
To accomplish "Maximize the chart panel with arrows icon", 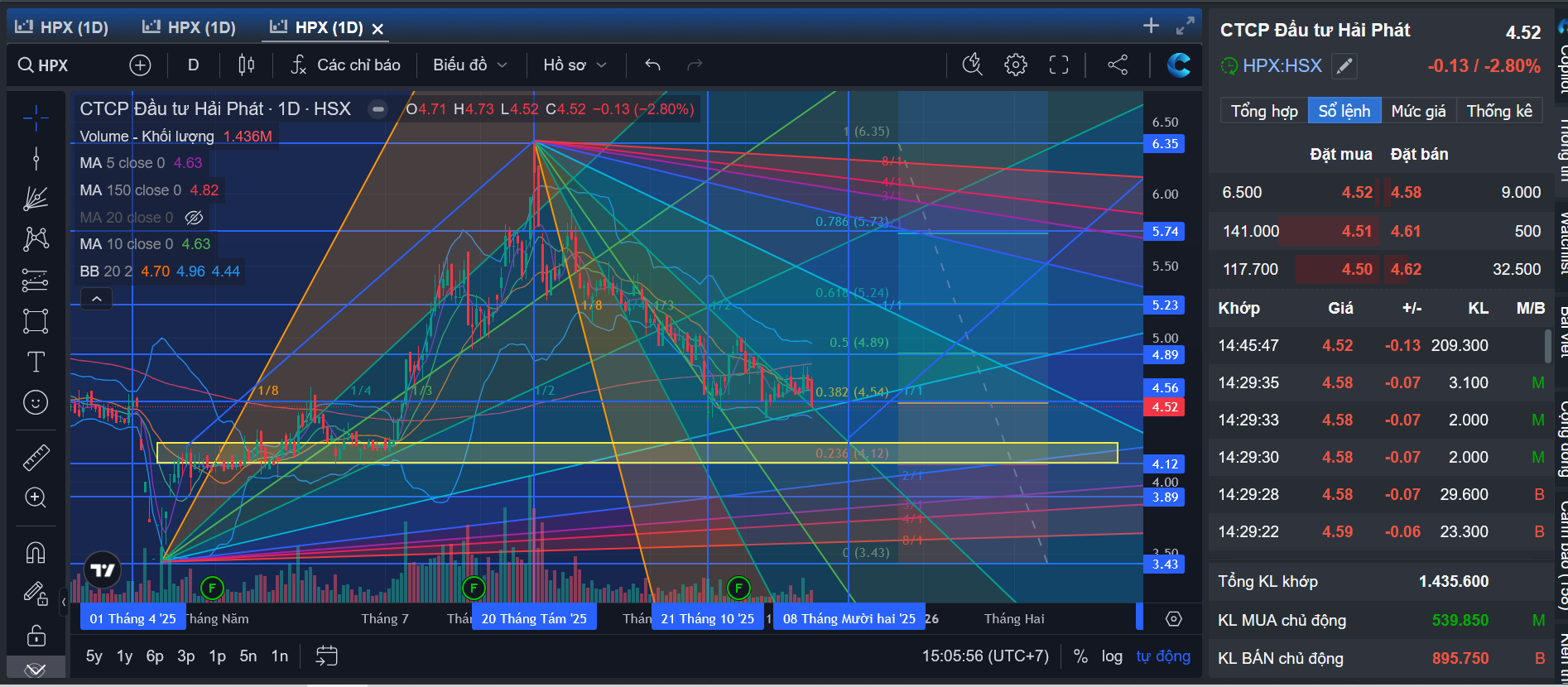I will tap(1186, 26).
